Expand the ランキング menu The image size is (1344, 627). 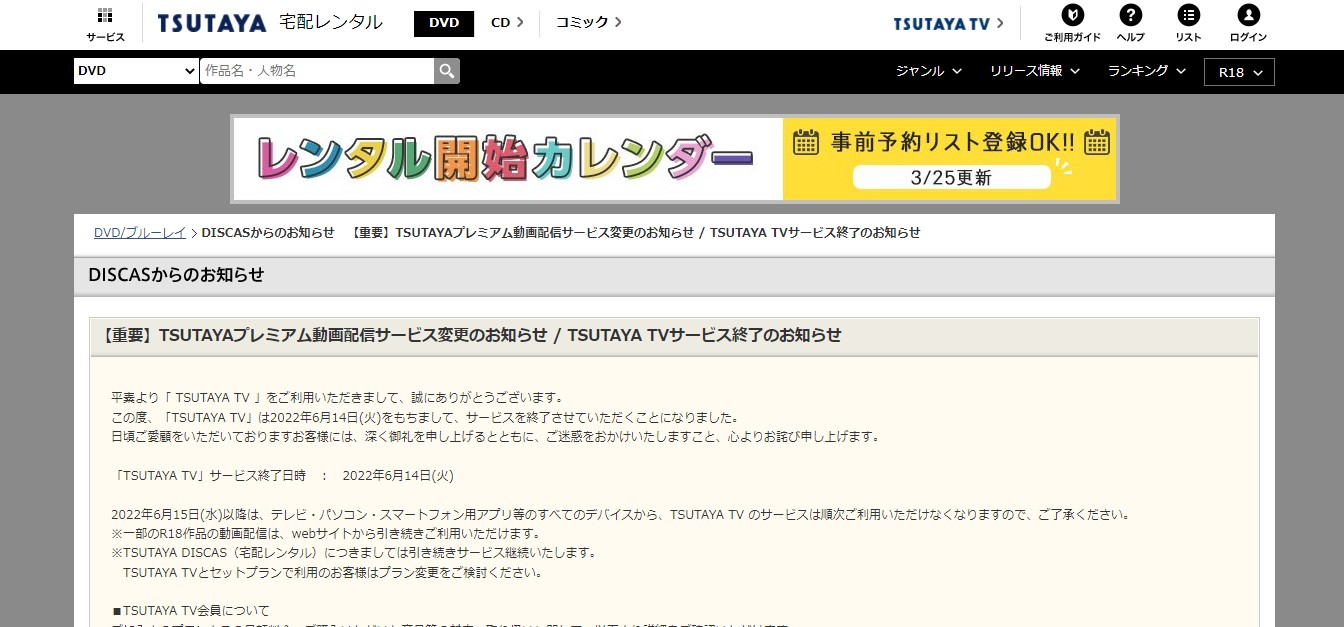click(x=1147, y=71)
